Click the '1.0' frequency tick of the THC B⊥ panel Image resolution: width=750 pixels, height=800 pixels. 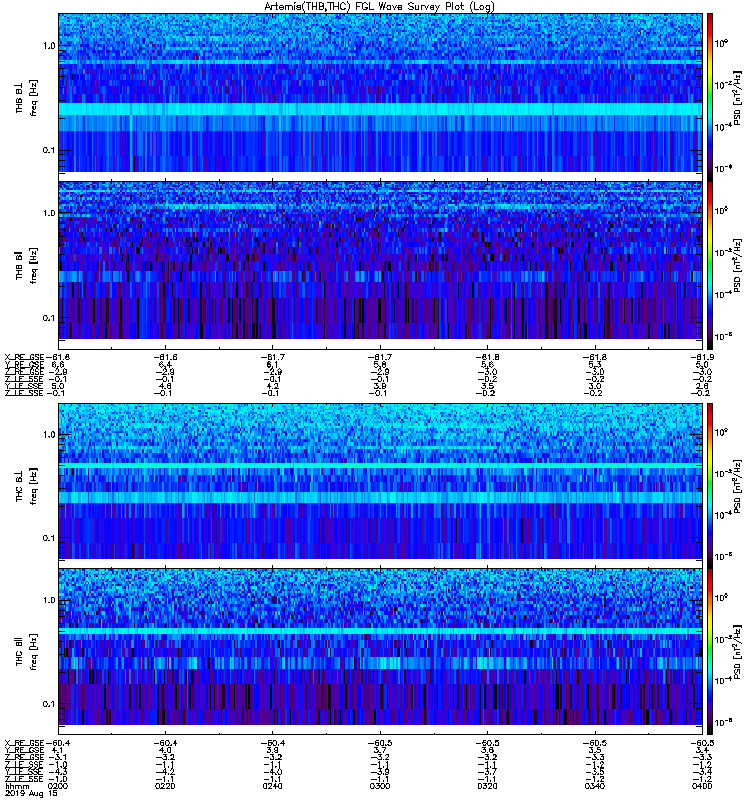49,435
